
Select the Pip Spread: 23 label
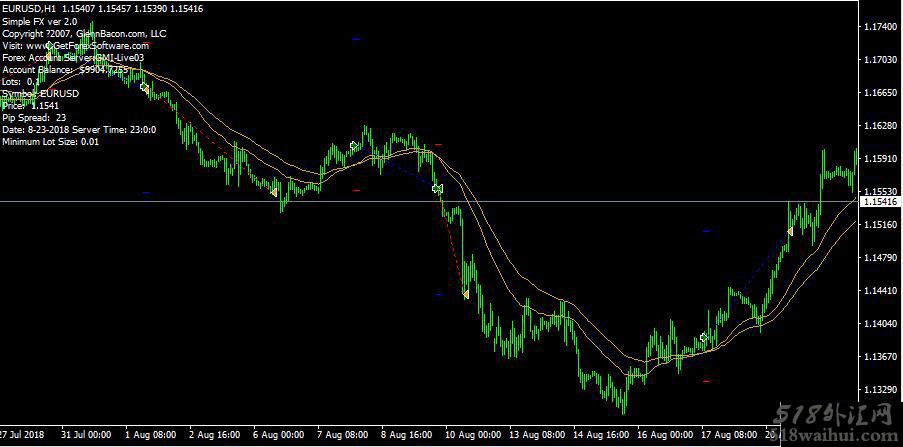(34, 118)
